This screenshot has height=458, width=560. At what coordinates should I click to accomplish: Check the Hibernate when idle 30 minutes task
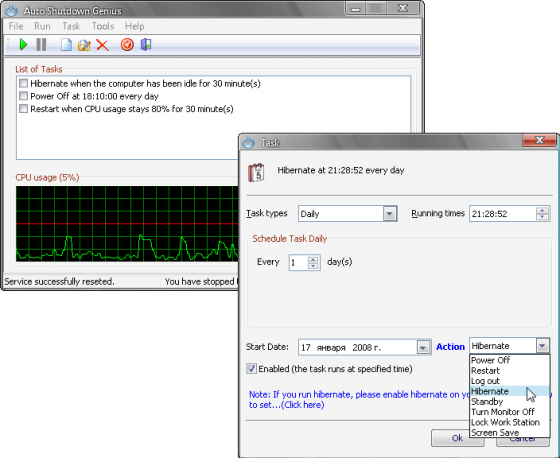pyautogui.click(x=23, y=84)
